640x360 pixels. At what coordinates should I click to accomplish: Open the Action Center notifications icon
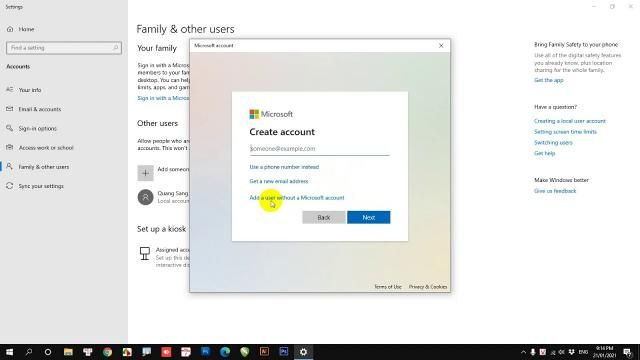[627, 352]
